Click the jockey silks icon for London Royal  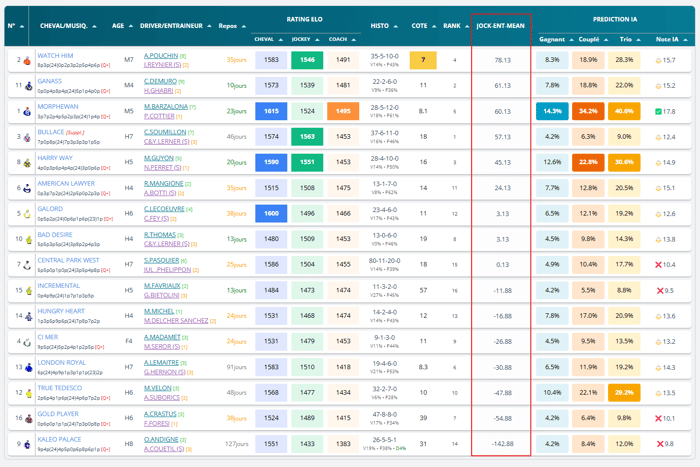(26, 366)
